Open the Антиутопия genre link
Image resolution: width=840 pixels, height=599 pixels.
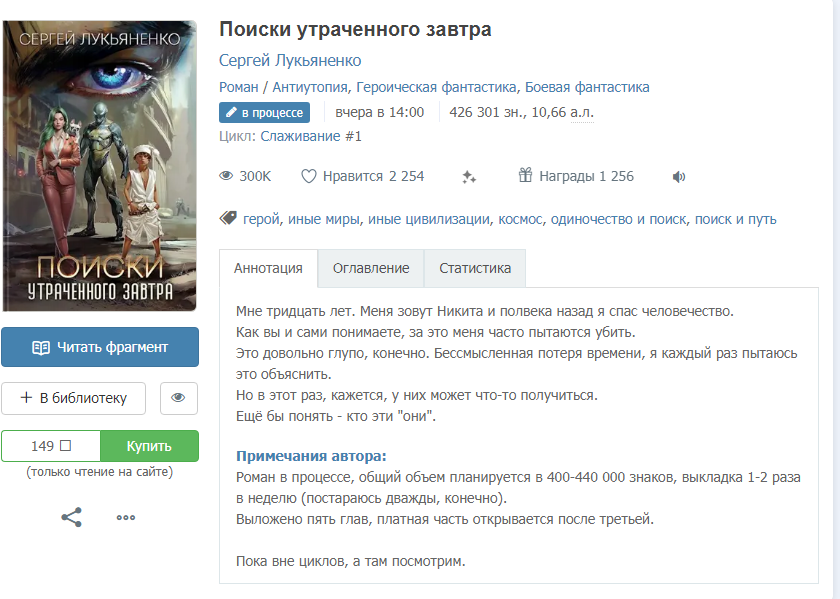[310, 87]
